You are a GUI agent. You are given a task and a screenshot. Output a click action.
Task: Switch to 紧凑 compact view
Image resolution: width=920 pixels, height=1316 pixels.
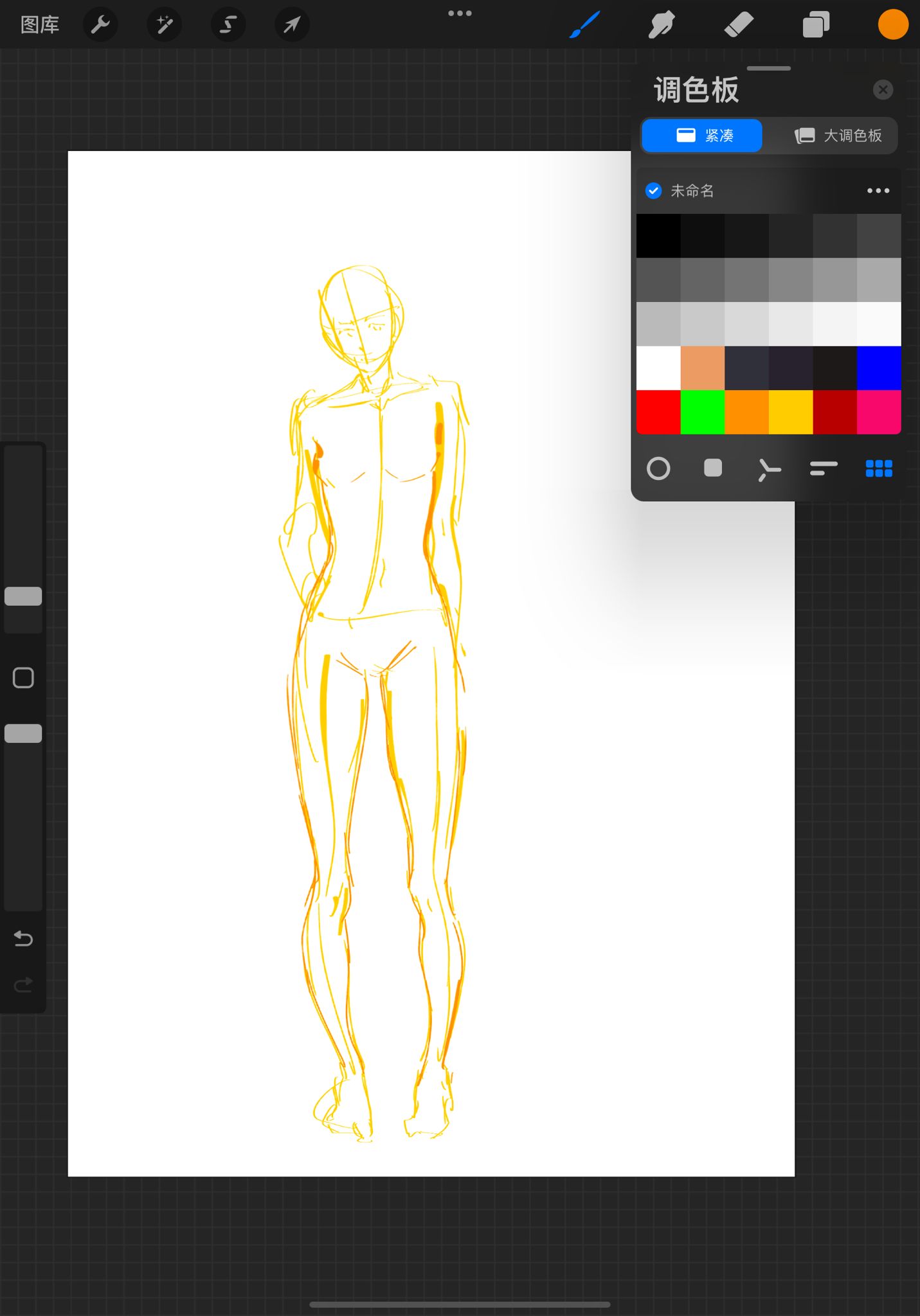[702, 136]
